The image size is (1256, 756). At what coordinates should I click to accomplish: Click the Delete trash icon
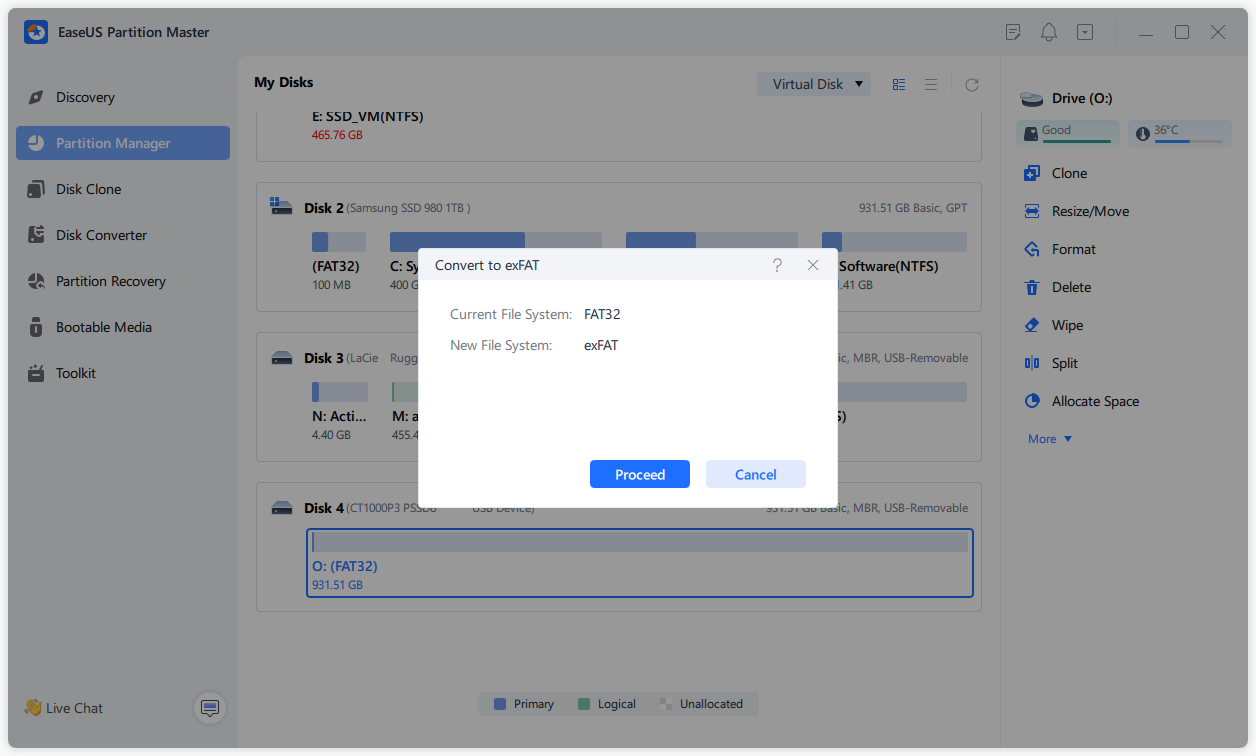(1032, 287)
